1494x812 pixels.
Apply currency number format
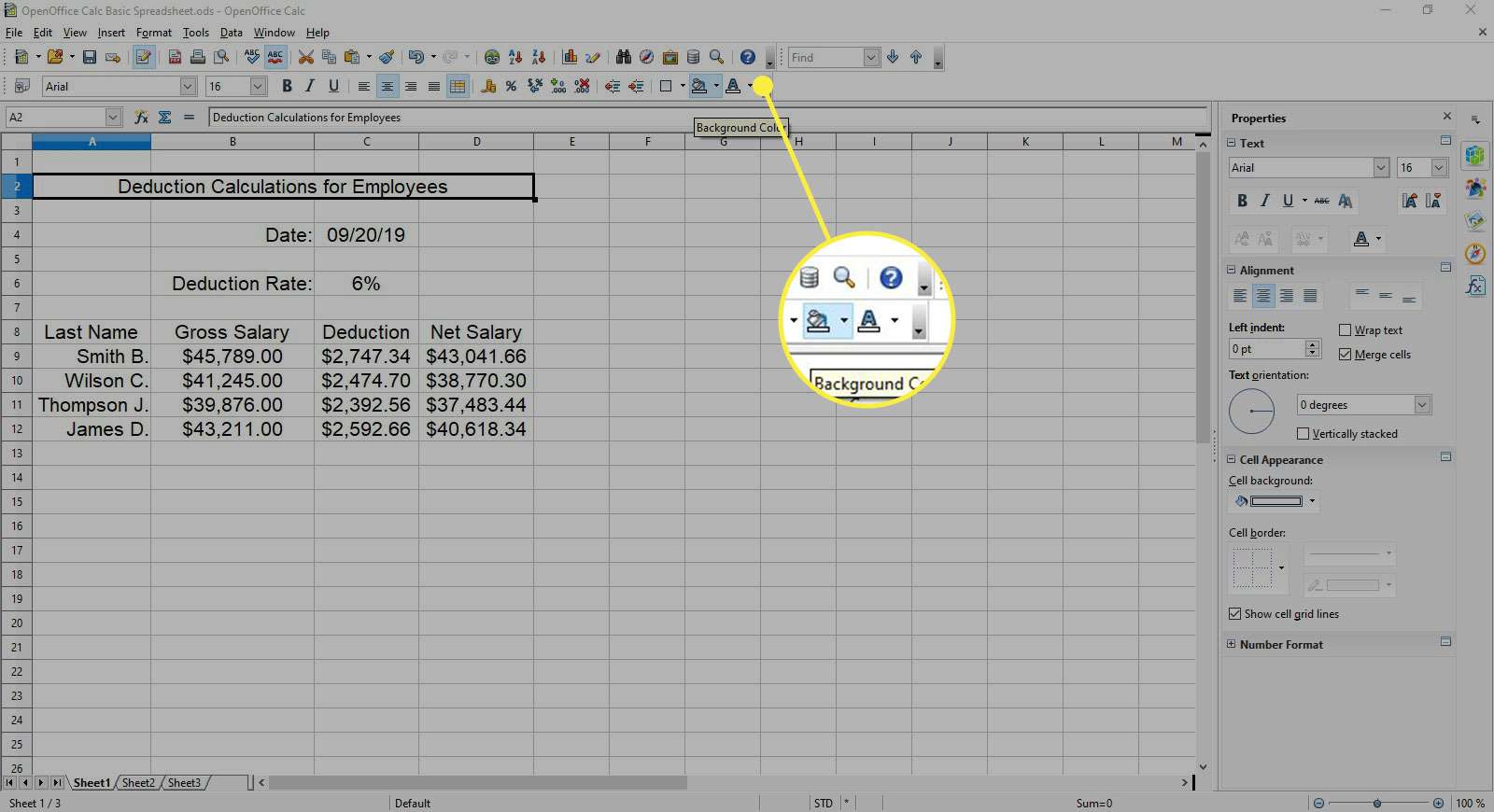pyautogui.click(x=488, y=86)
